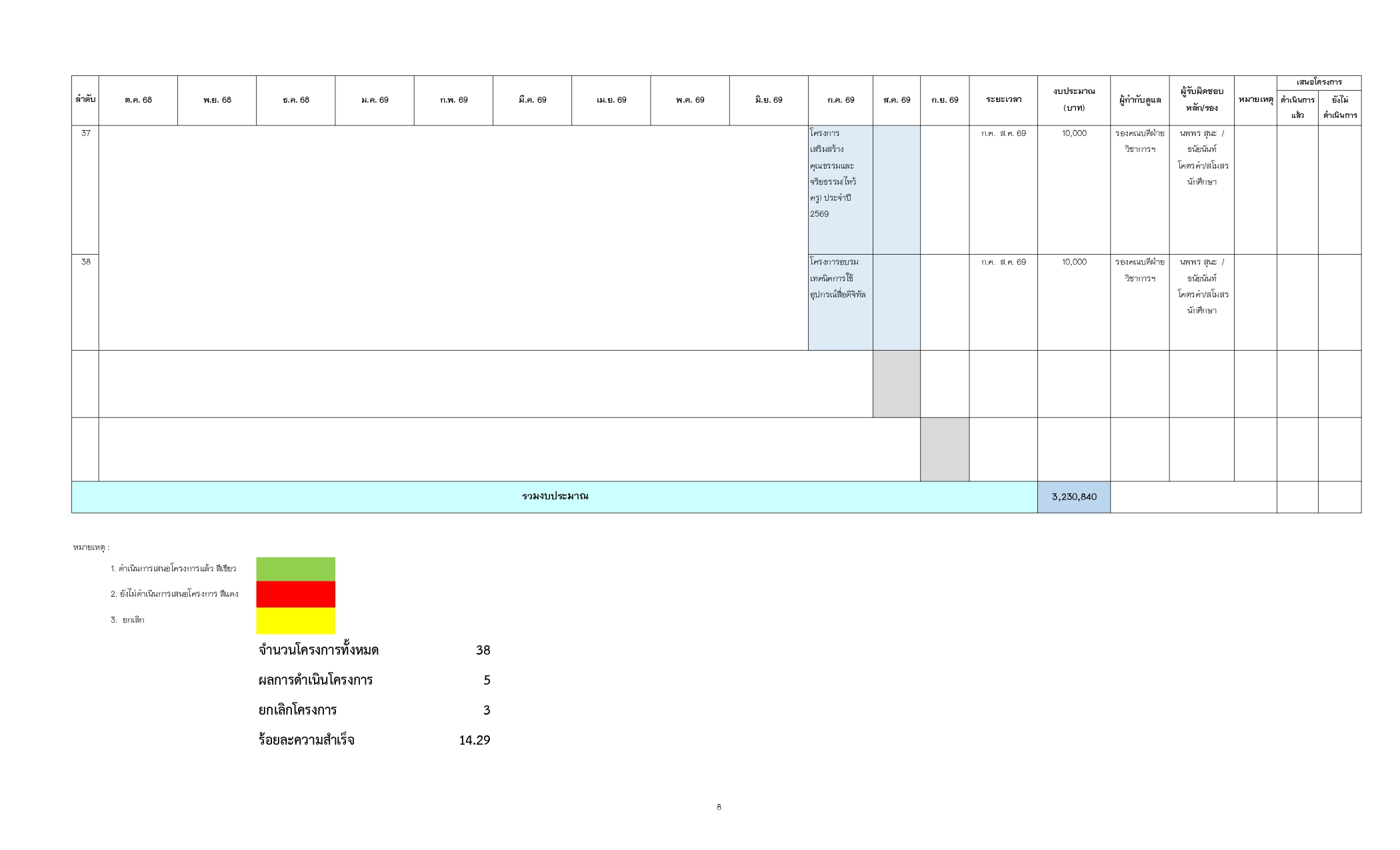This screenshot has width=1400, height=850.
Task: Click the เสนอโครงการ merged header
Action: coord(1318,83)
